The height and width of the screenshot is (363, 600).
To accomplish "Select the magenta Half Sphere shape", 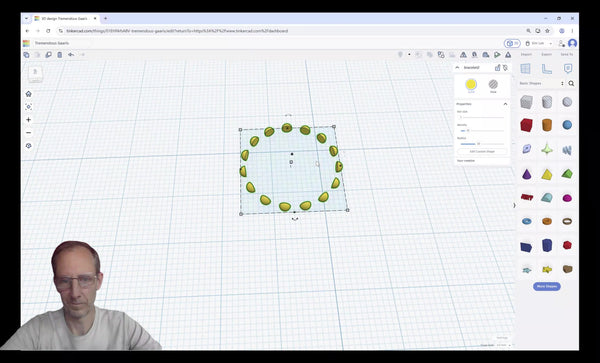I will click(x=567, y=198).
